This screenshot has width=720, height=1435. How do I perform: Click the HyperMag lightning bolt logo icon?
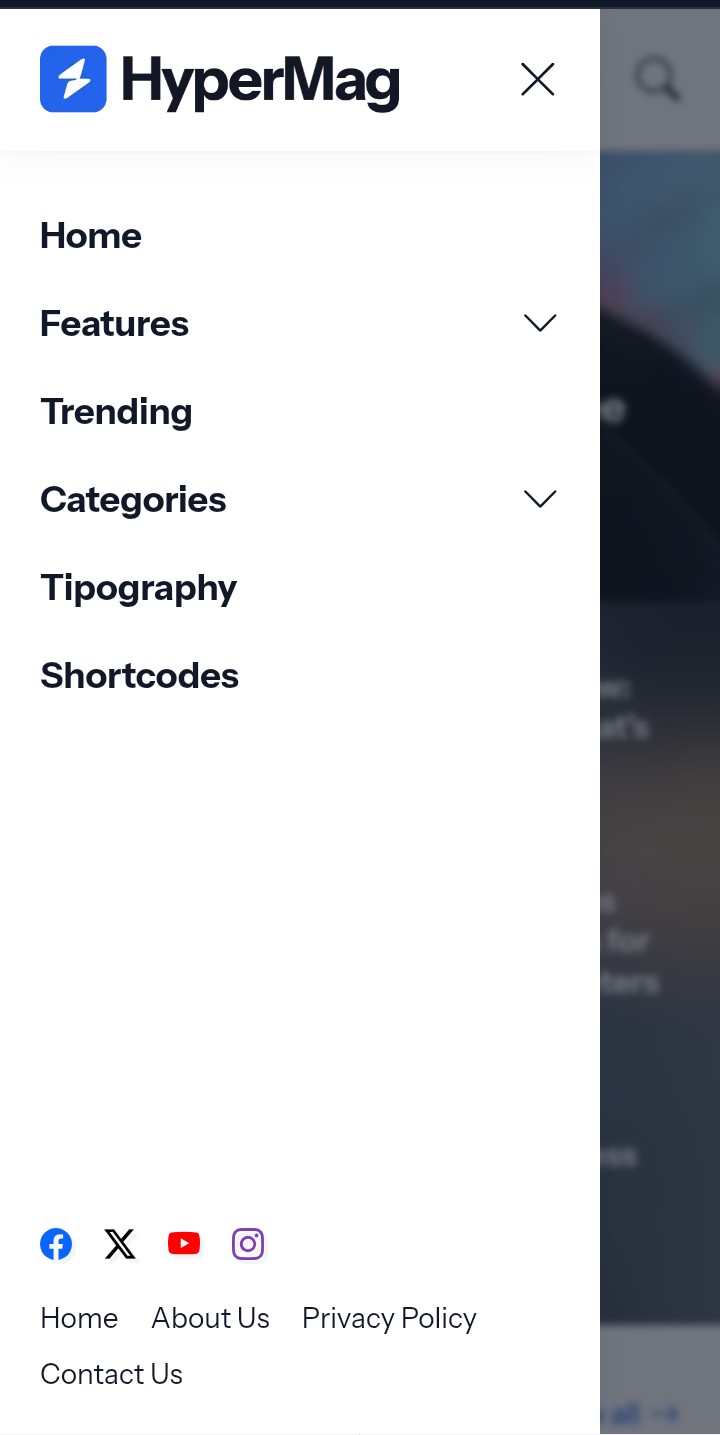click(x=73, y=79)
